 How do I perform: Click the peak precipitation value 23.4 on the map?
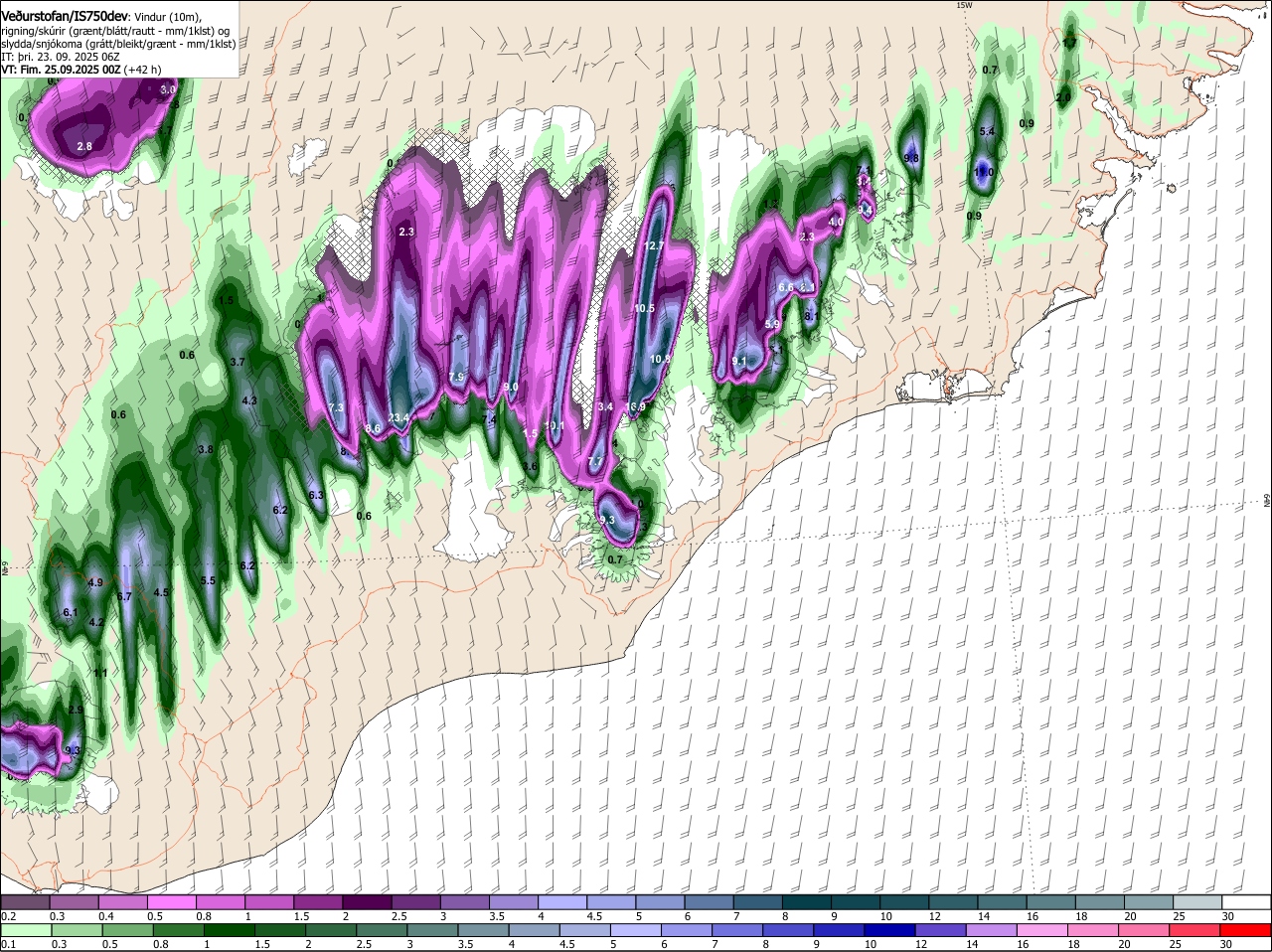pos(399,417)
